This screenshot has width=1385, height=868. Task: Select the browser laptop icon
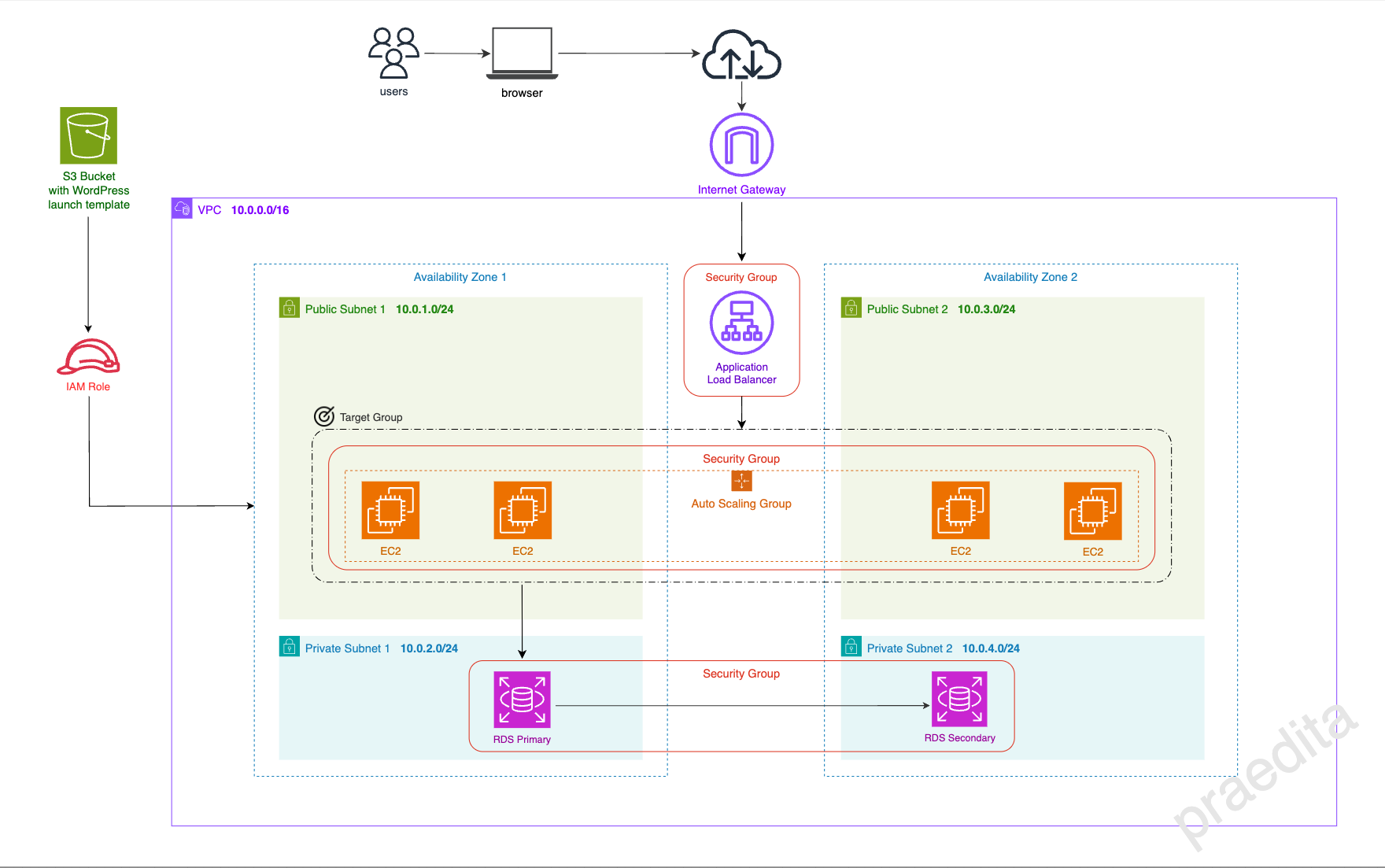tap(522, 54)
